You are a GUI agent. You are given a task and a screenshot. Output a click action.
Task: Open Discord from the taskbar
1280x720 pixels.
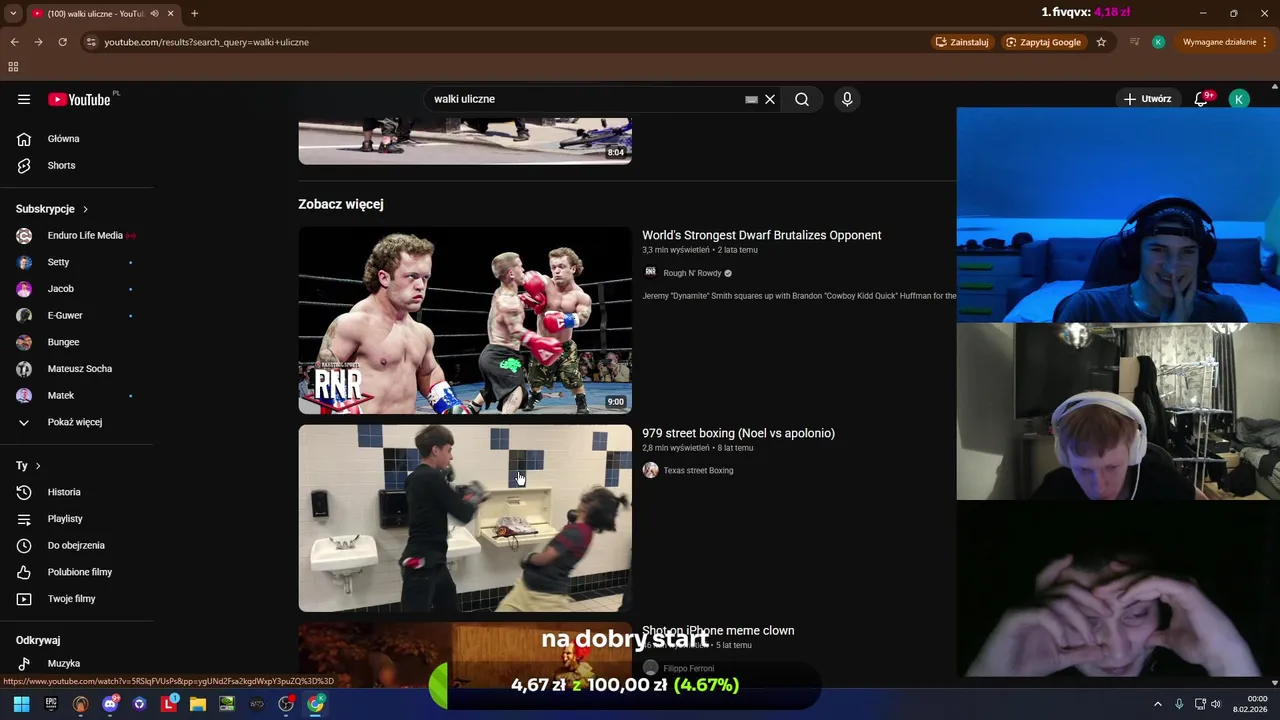(x=110, y=704)
